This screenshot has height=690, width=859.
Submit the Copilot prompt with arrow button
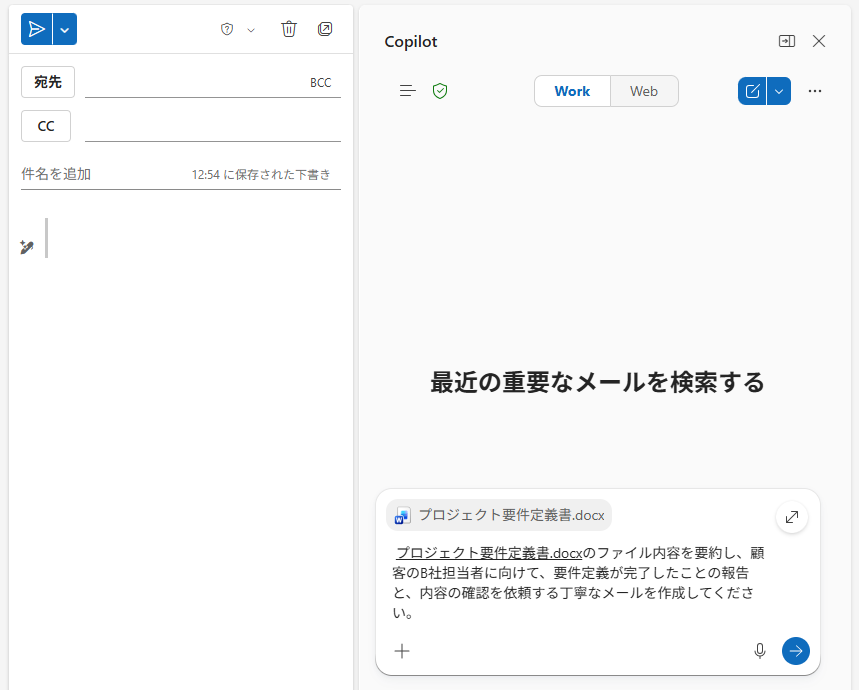[796, 651]
